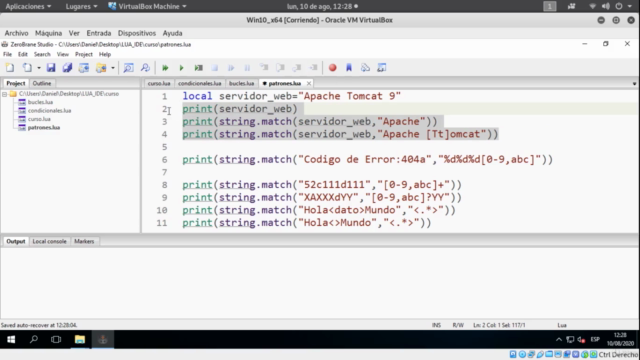Open the Edit menu in ZeroBrane
The height and width of the screenshot is (360, 640).
coord(22,54)
